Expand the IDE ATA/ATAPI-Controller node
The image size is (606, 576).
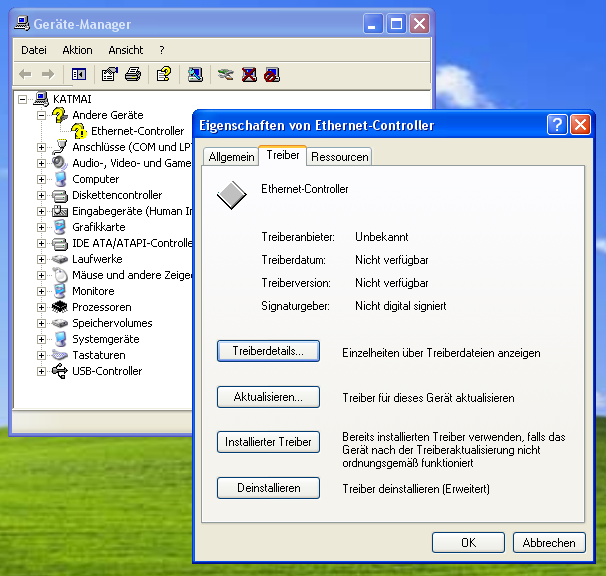tap(41, 243)
